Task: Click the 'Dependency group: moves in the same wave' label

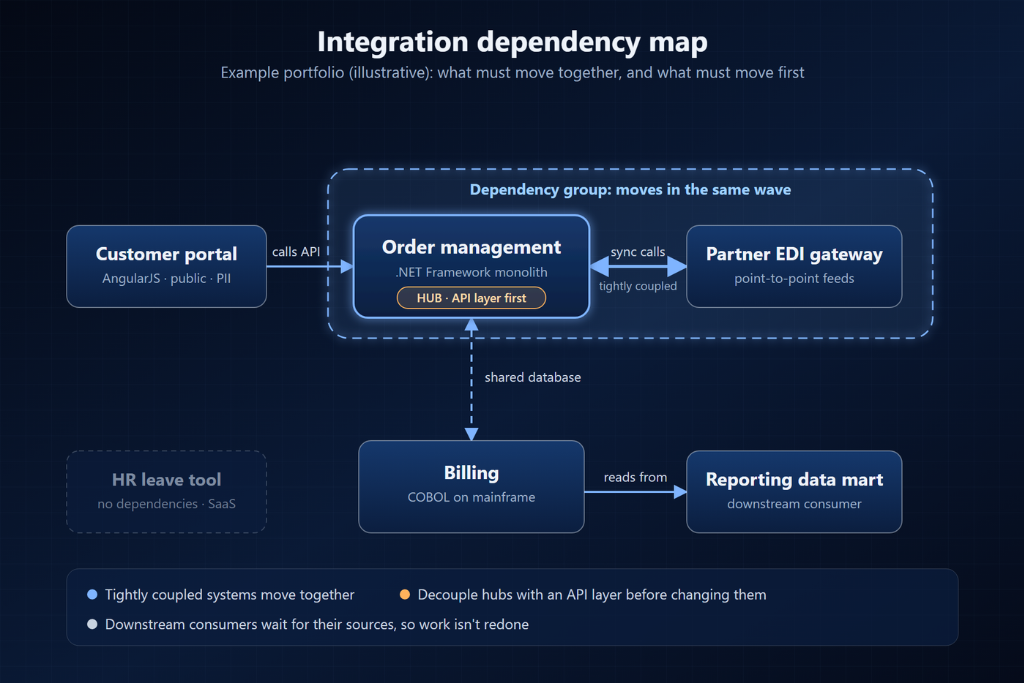Action: [x=630, y=189]
